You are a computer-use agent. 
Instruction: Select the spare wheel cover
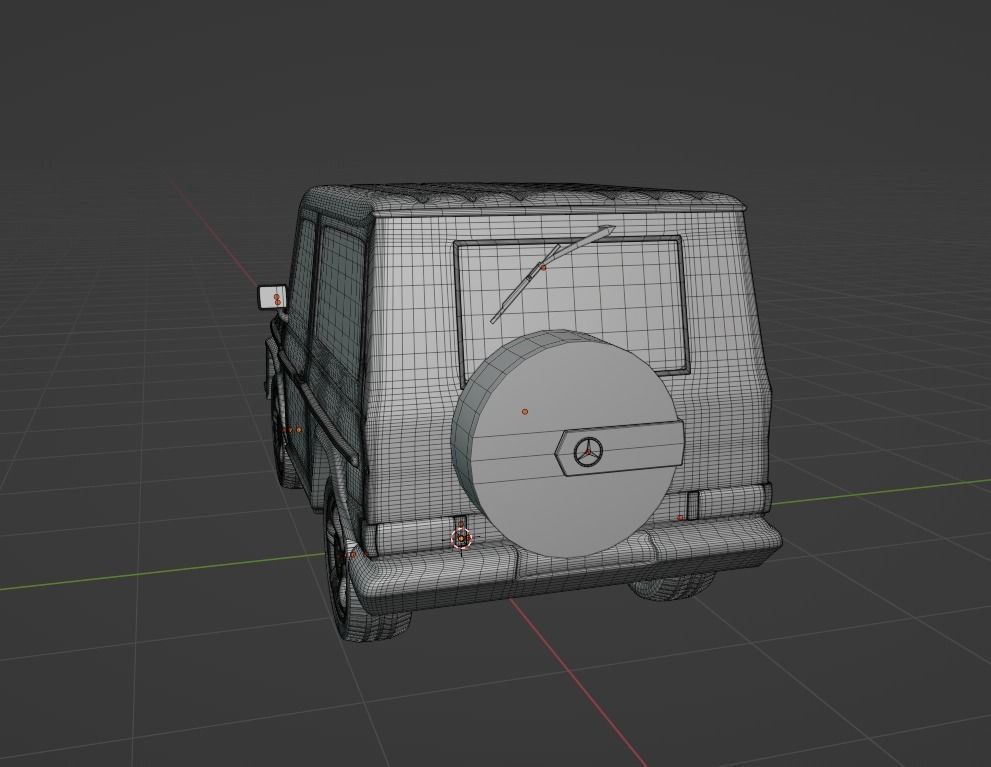click(568, 444)
